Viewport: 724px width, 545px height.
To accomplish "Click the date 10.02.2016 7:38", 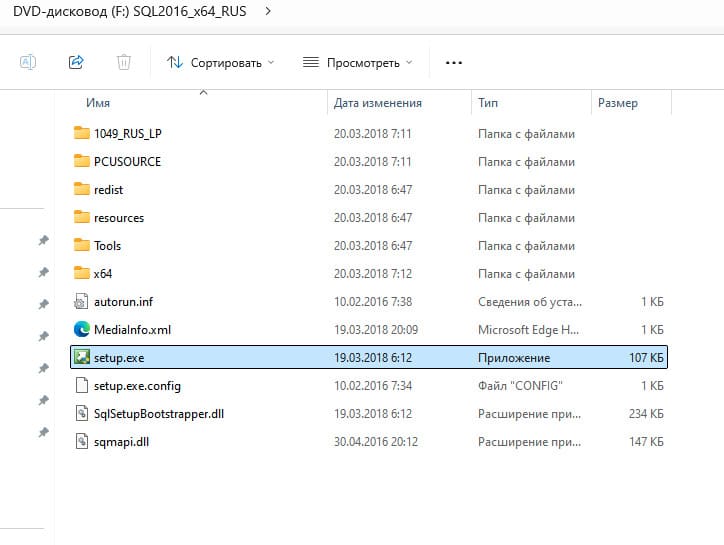I will click(373, 302).
